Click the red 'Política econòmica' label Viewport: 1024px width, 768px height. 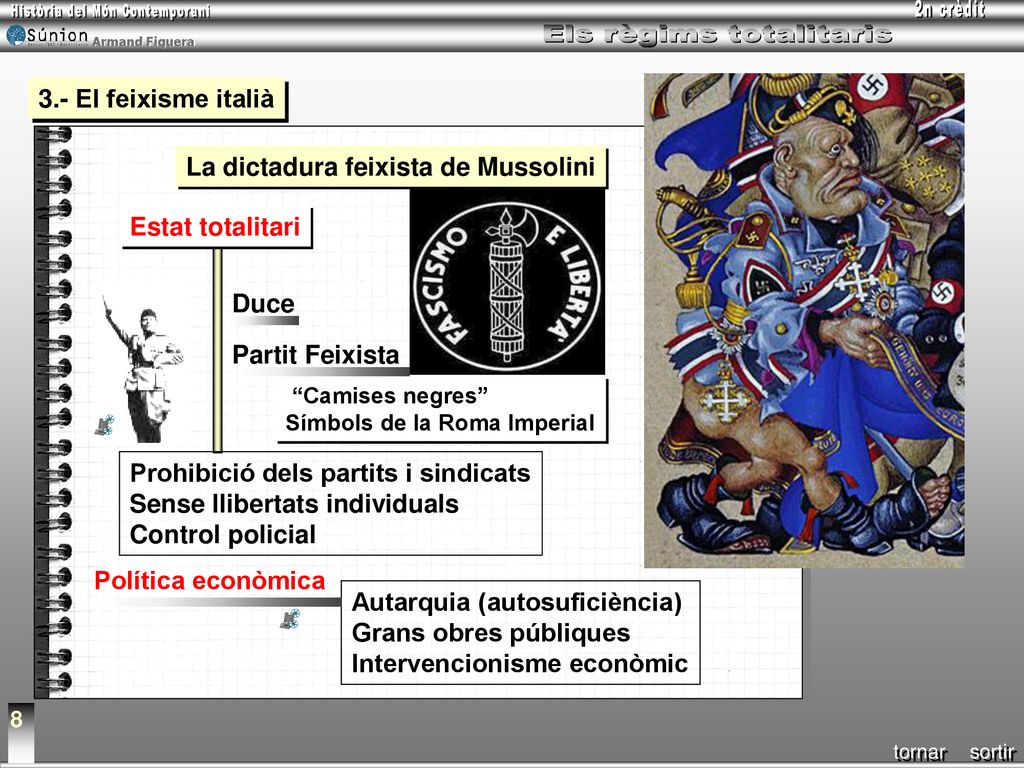click(x=210, y=581)
